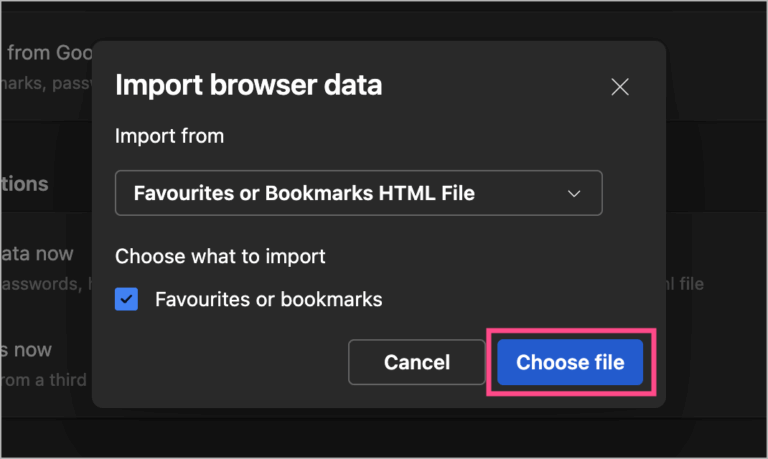Viewport: 768px width, 459px height.
Task: Click the blue Choose file button
Action: pyautogui.click(x=570, y=362)
